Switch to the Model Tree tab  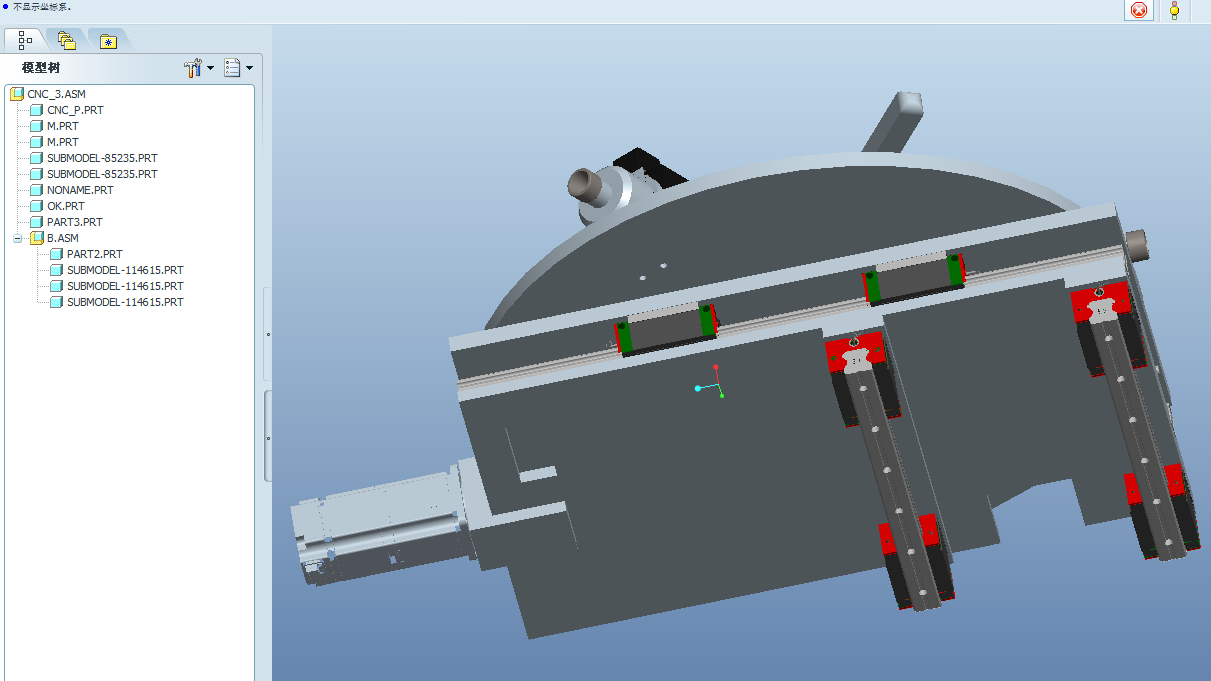click(x=26, y=40)
